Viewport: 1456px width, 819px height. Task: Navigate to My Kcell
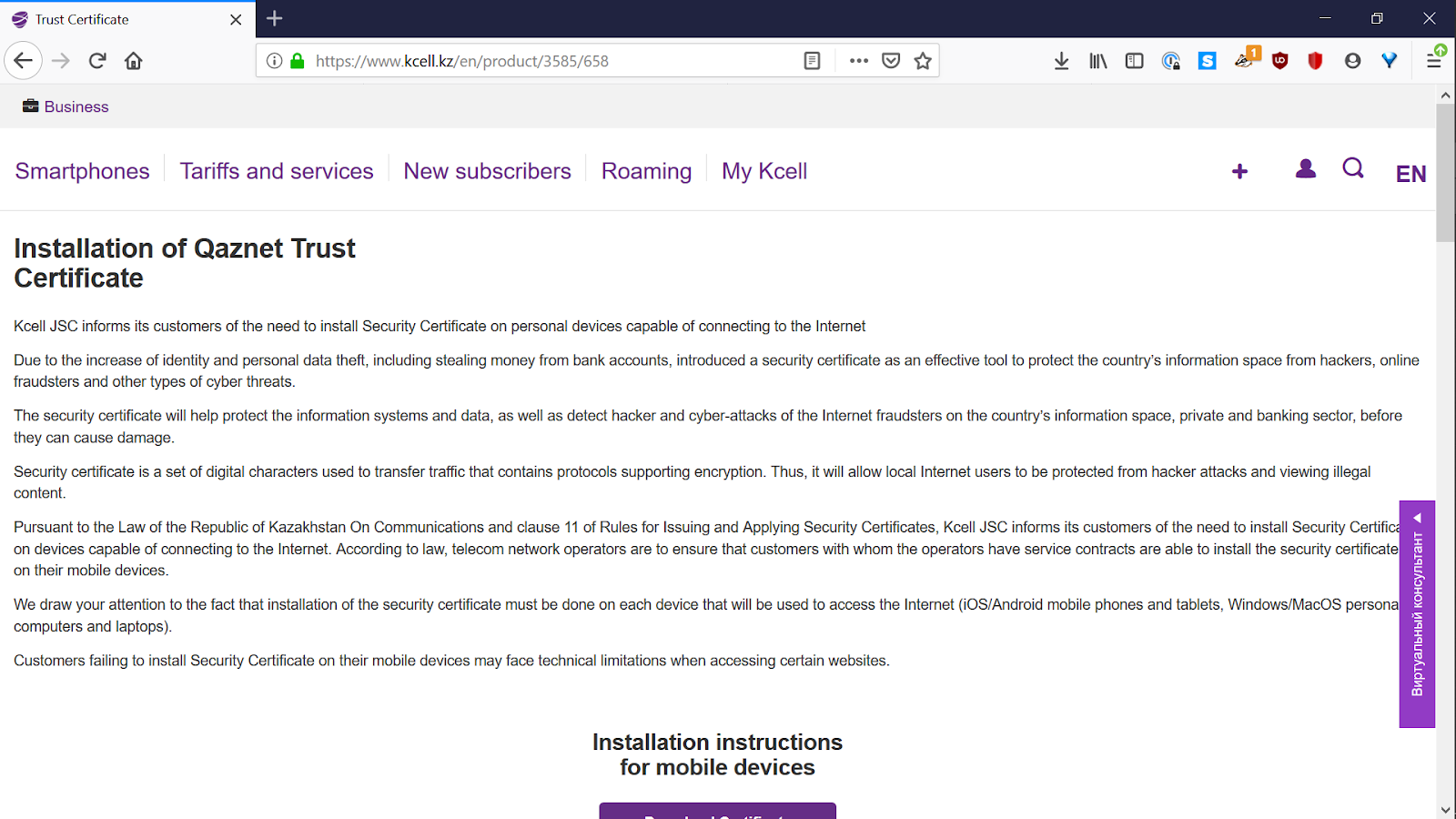[764, 171]
